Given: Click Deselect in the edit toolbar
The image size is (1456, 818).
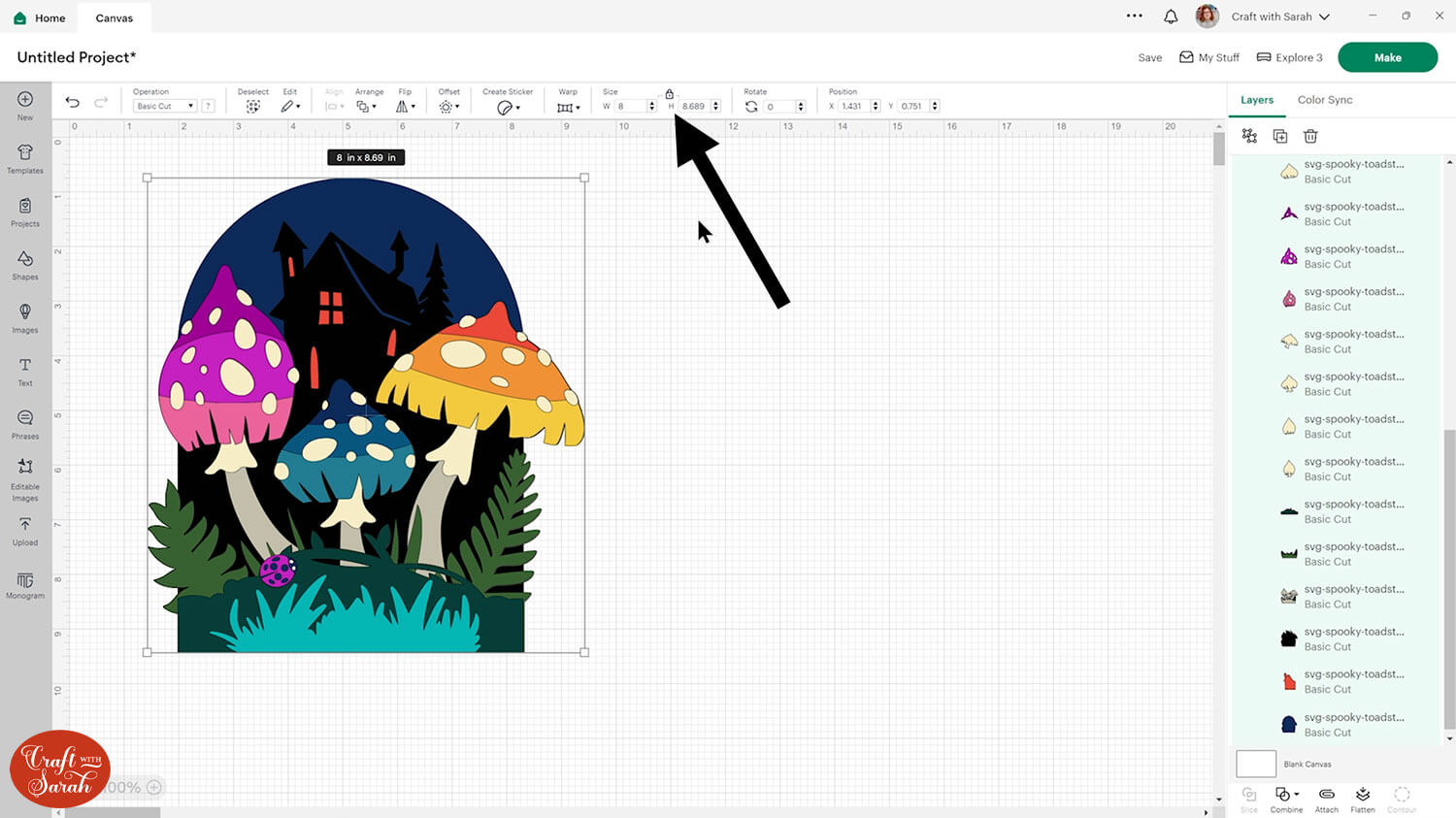Looking at the screenshot, I should [x=252, y=106].
